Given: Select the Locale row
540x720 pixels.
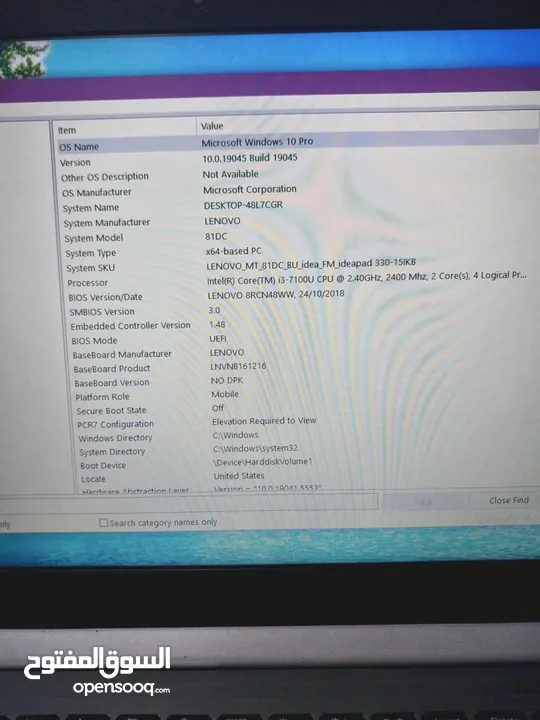Looking at the screenshot, I should [310, 477].
